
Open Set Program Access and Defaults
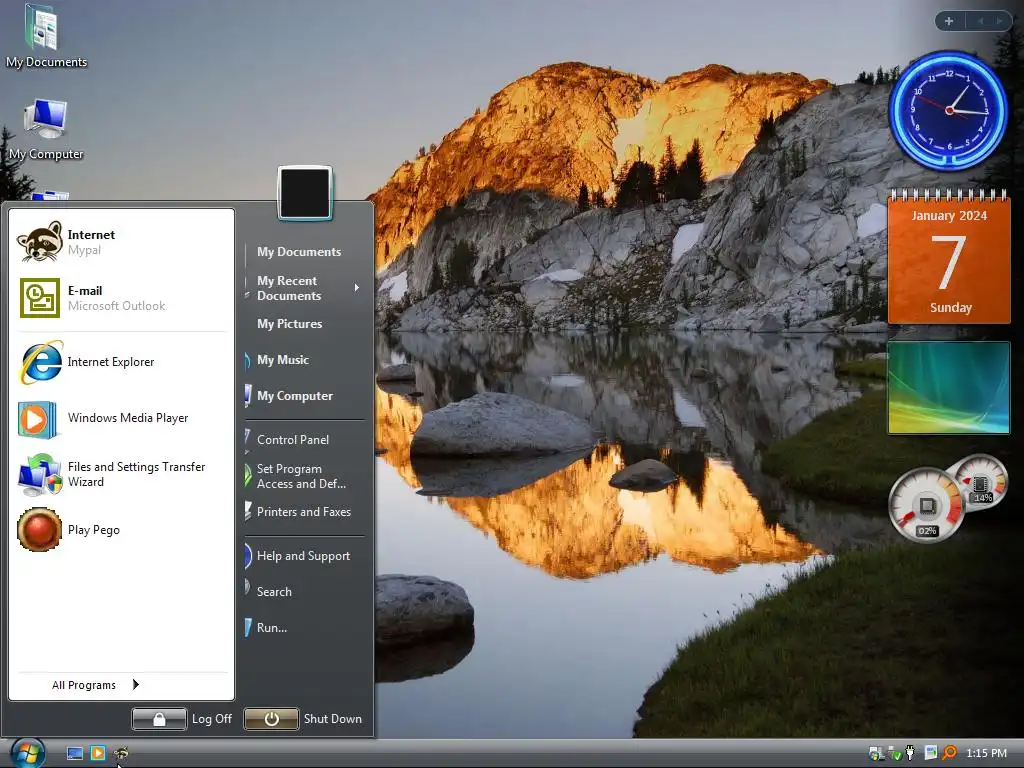point(301,476)
